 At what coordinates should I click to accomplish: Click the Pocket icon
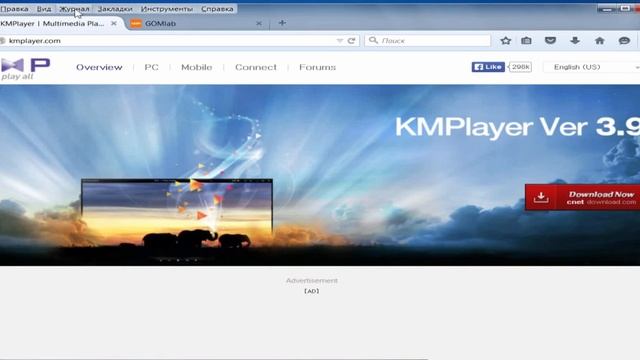[551, 40]
